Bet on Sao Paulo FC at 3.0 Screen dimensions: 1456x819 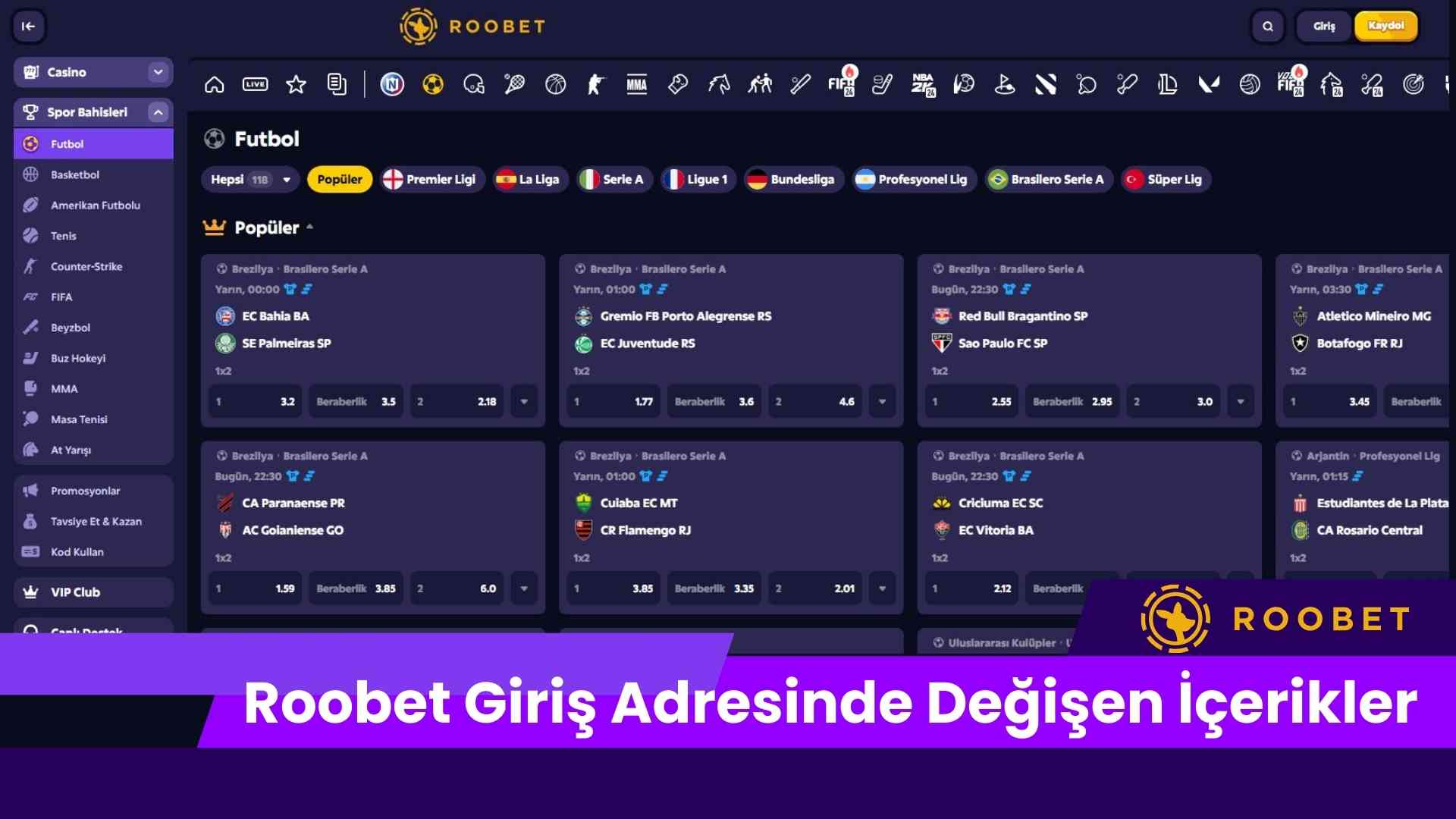tap(1173, 401)
